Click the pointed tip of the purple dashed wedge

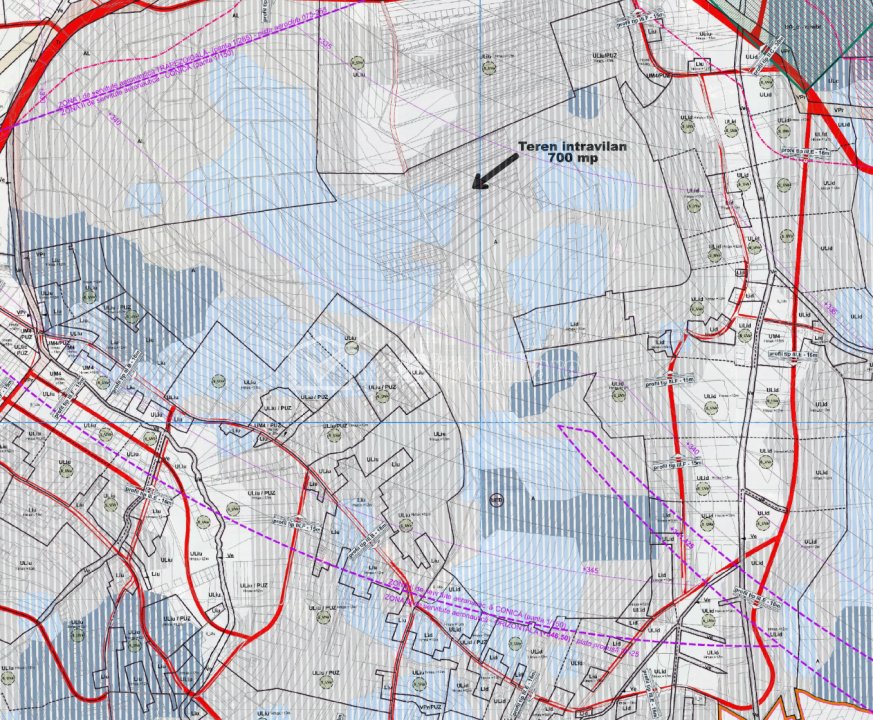tap(559, 427)
